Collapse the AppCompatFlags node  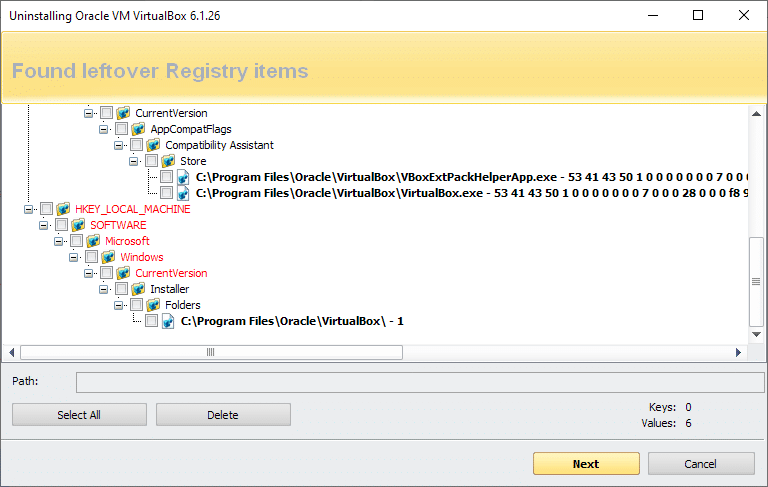click(x=103, y=129)
